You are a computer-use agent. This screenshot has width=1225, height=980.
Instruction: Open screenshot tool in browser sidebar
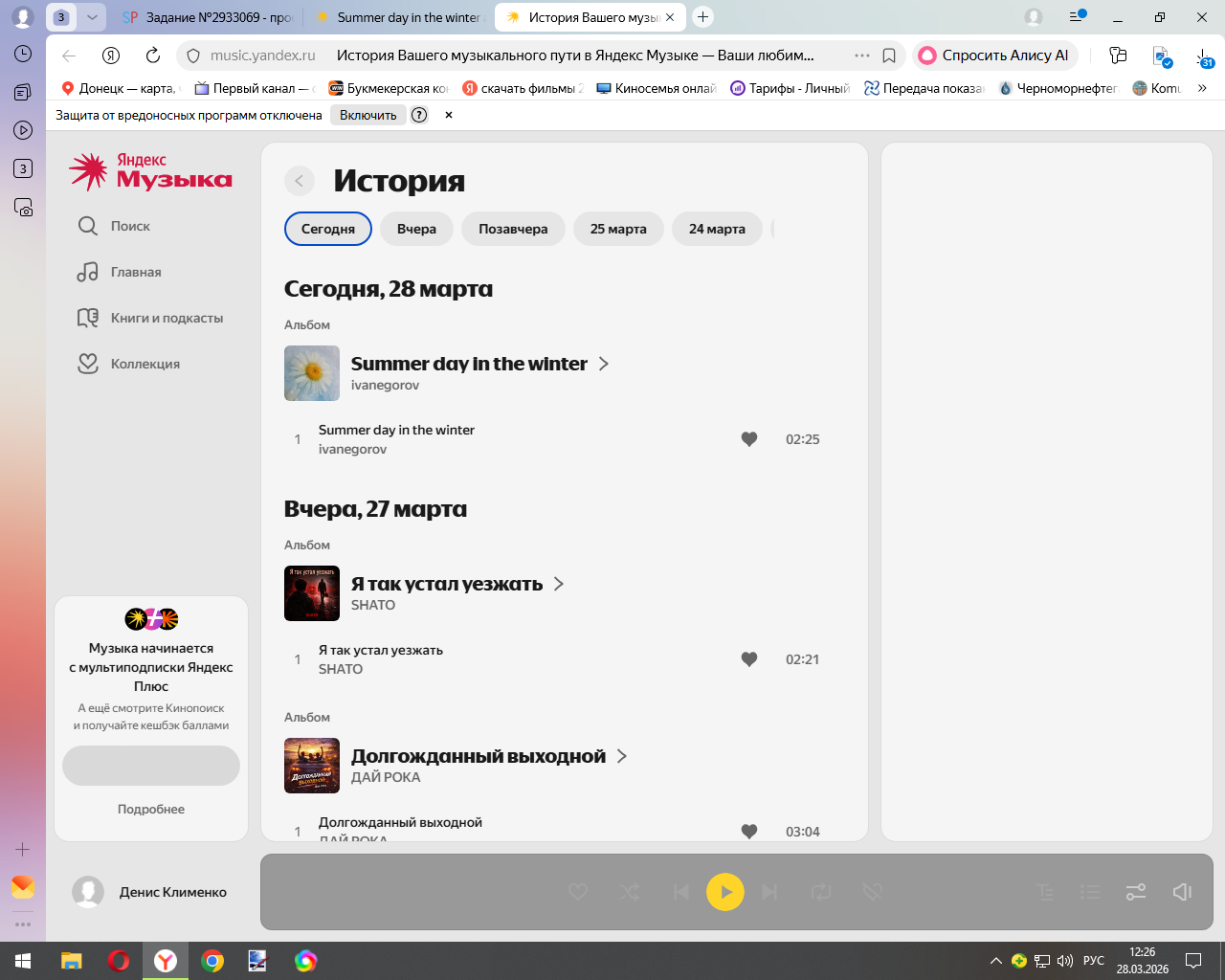23,207
